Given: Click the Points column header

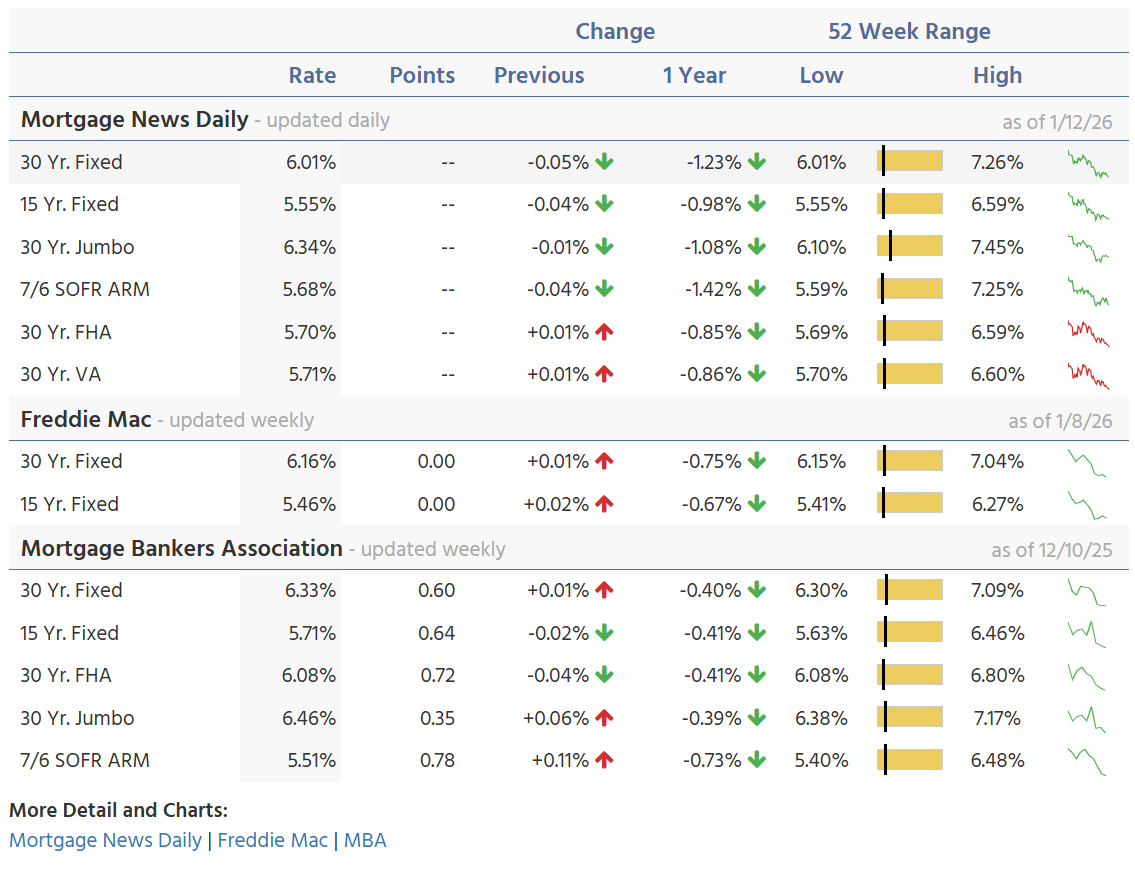Looking at the screenshot, I should (422, 75).
